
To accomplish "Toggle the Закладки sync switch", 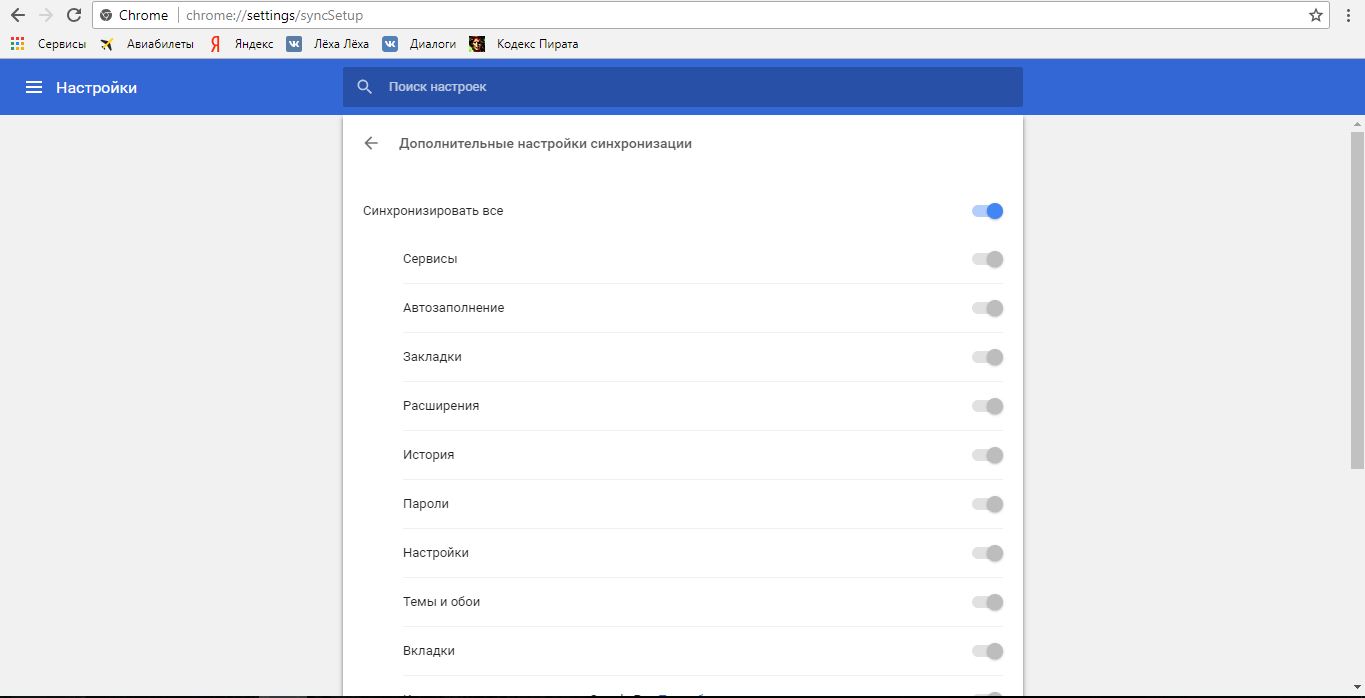I will (987, 357).
